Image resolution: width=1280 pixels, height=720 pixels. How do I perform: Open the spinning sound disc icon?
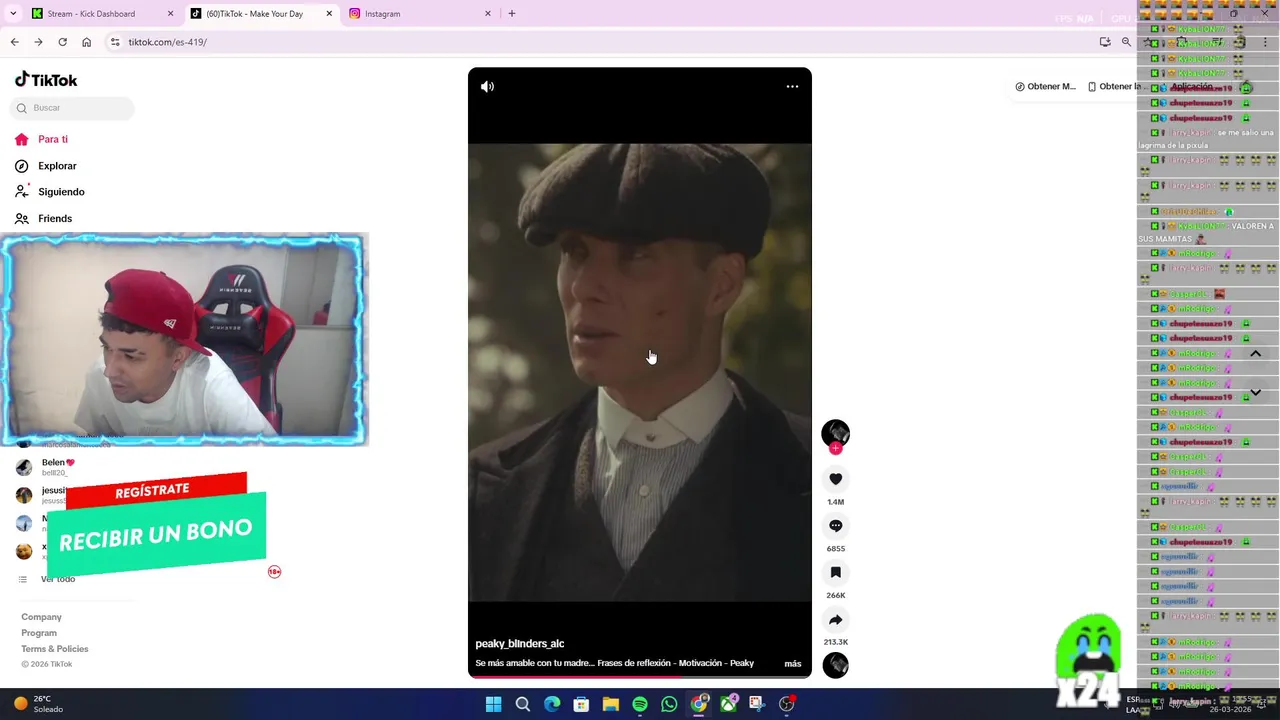pos(835,665)
